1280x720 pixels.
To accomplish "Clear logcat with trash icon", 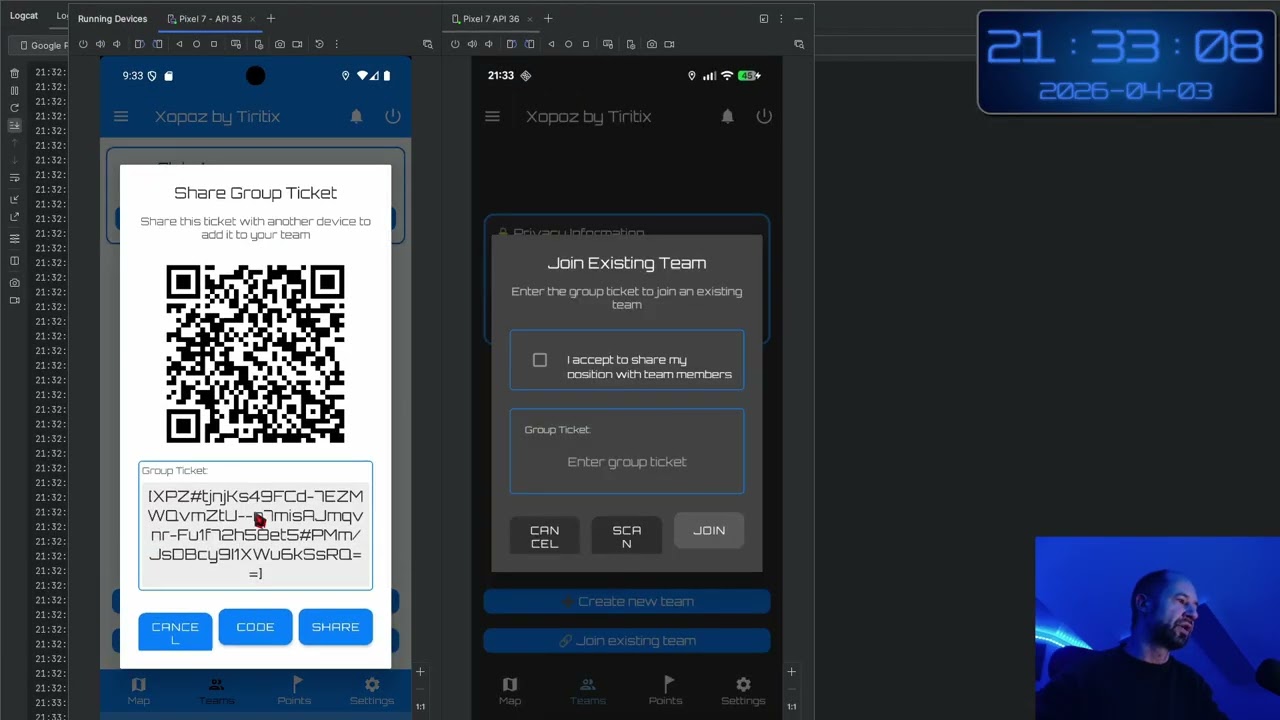I will click(x=14, y=73).
